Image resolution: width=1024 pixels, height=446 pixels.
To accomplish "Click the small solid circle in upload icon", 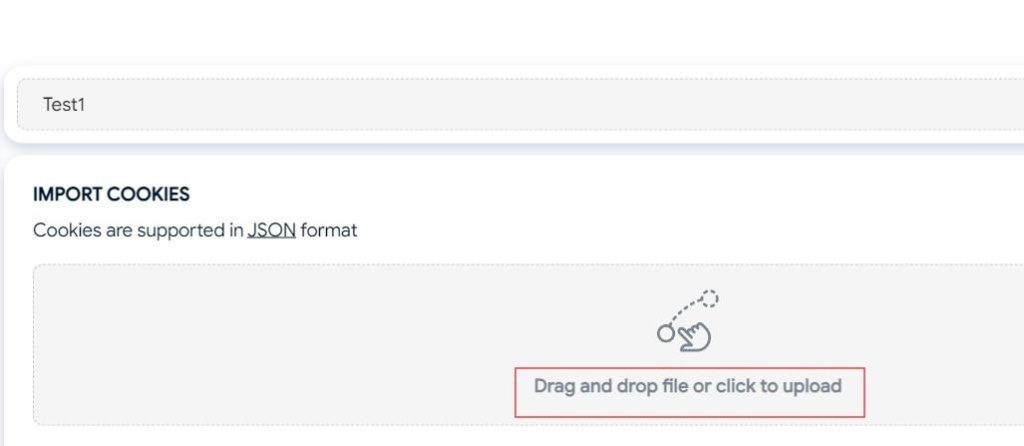I will pos(666,334).
